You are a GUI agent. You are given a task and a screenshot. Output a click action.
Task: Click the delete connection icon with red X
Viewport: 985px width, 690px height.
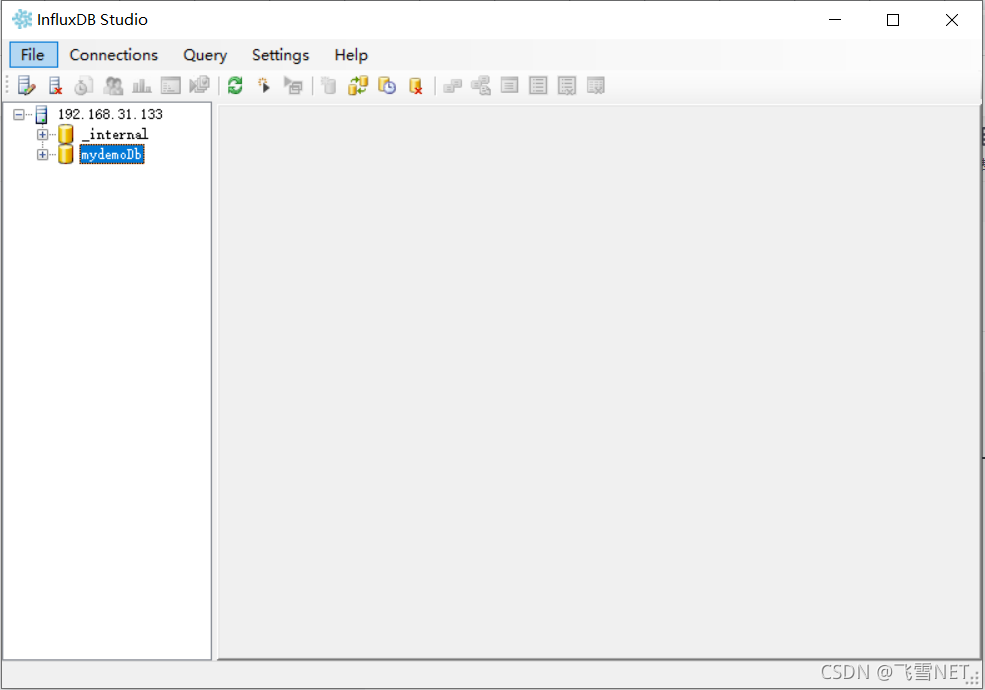click(x=55, y=85)
